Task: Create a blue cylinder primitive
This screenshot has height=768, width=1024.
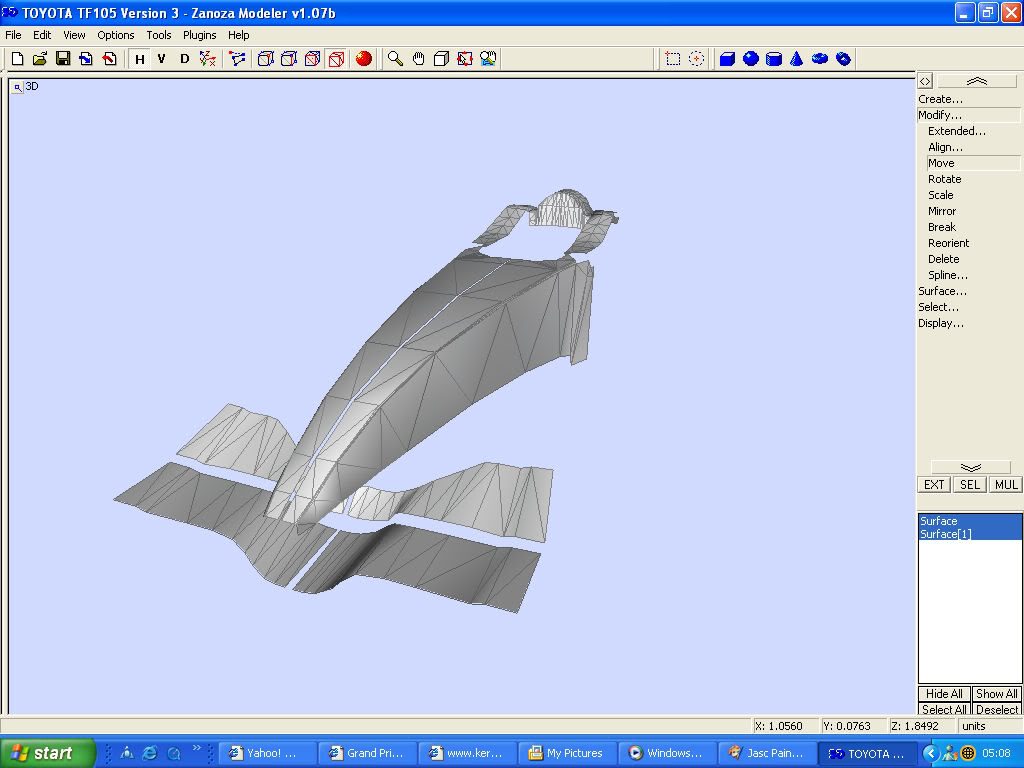Action: [774, 59]
